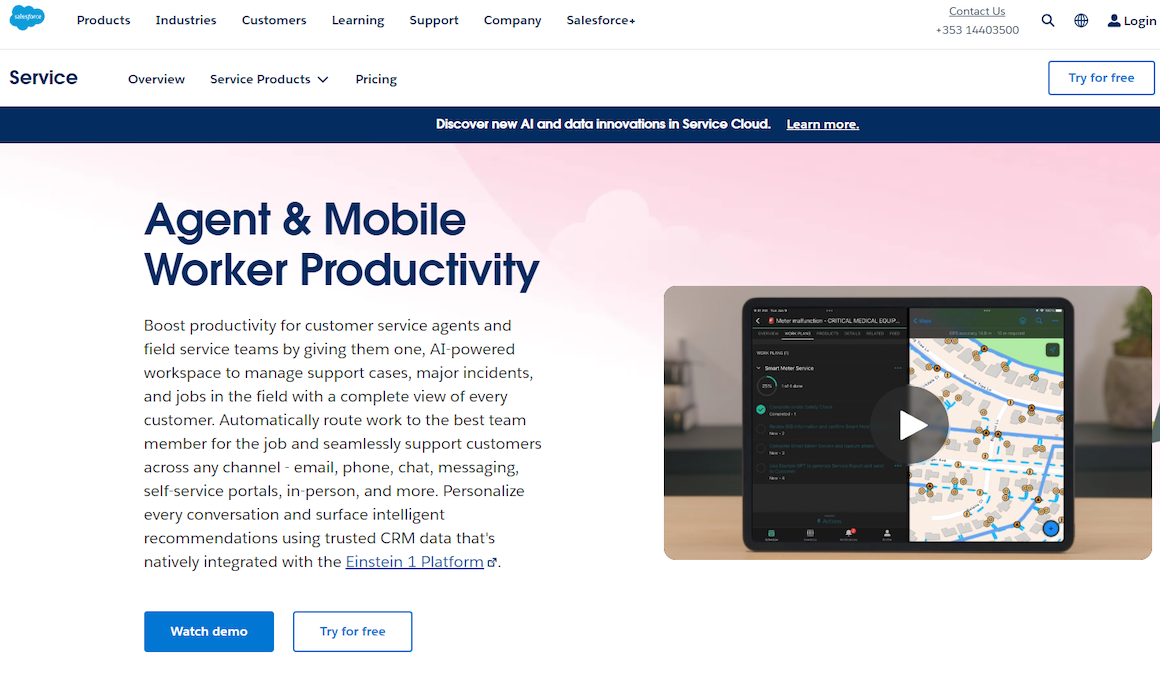Click the globe language selector icon
Viewport: 1160px width, 697px height.
[1081, 20]
